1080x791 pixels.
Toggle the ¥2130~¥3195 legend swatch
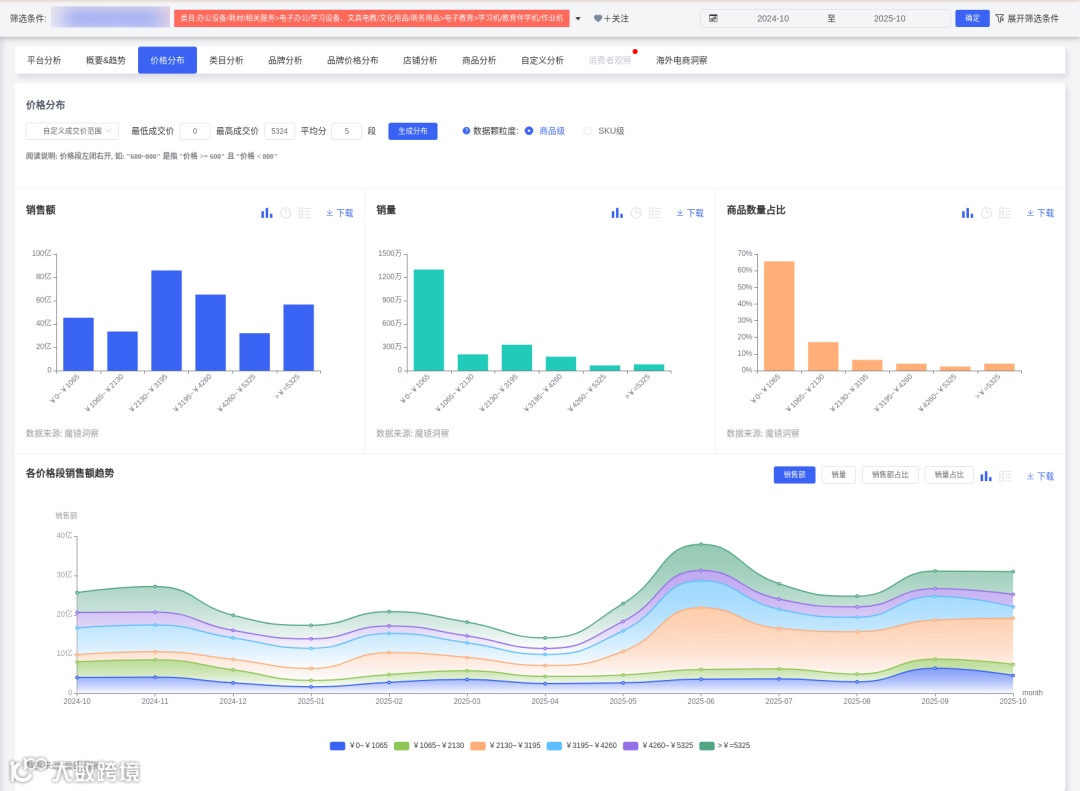tap(478, 746)
